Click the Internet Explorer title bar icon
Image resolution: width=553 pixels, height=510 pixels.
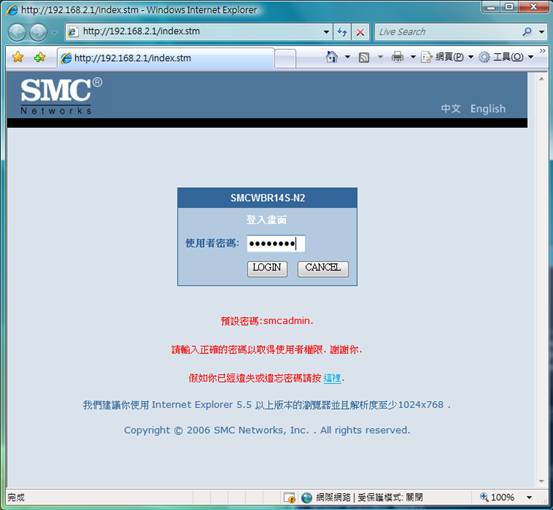tap(12, 10)
